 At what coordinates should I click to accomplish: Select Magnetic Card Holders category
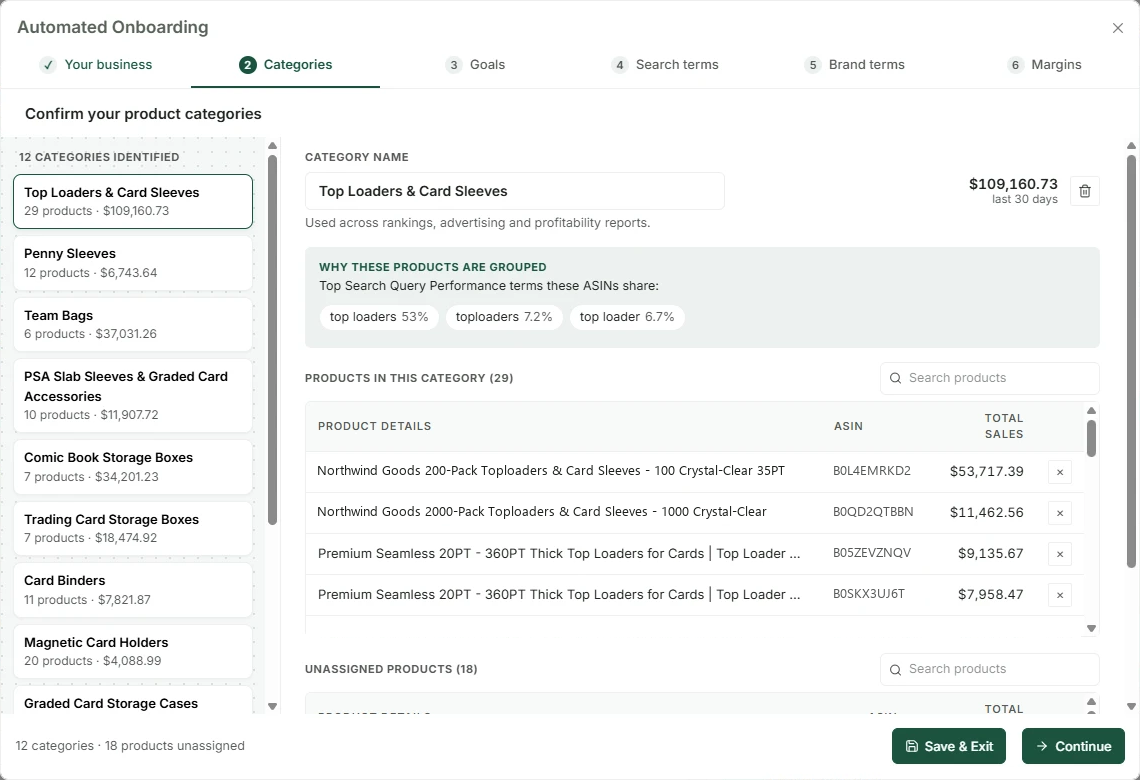point(133,651)
